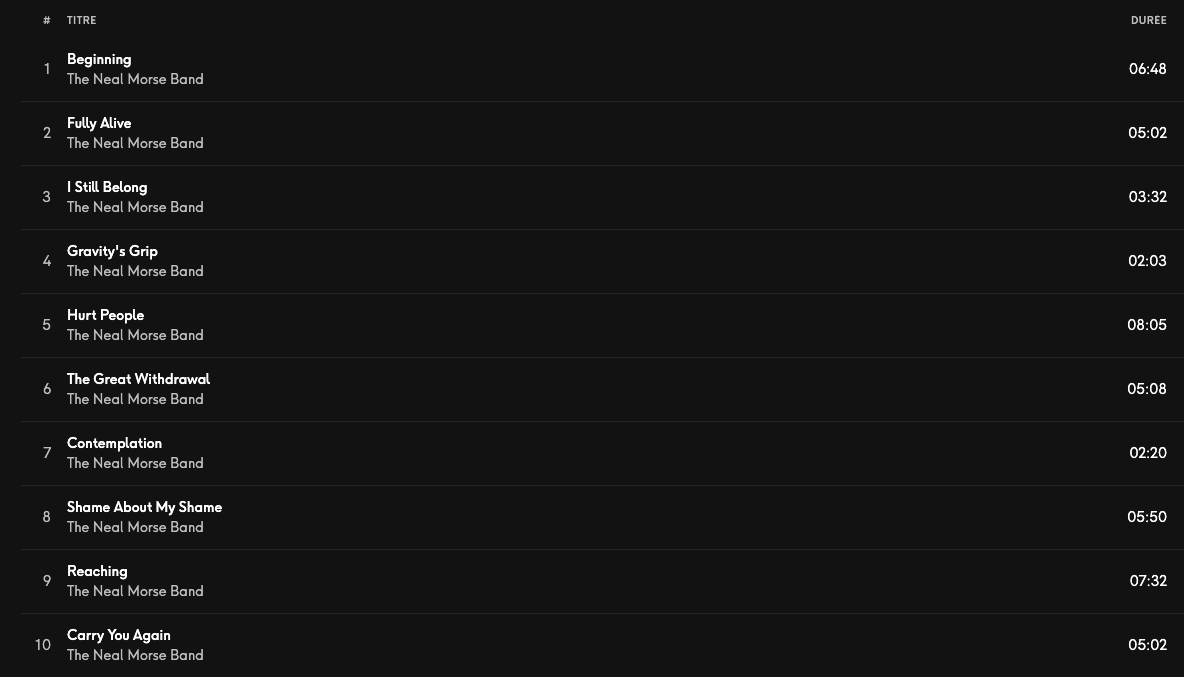Screen dimensions: 1184x677
Task: Click the Gravity's Grip track title
Action: [113, 251]
